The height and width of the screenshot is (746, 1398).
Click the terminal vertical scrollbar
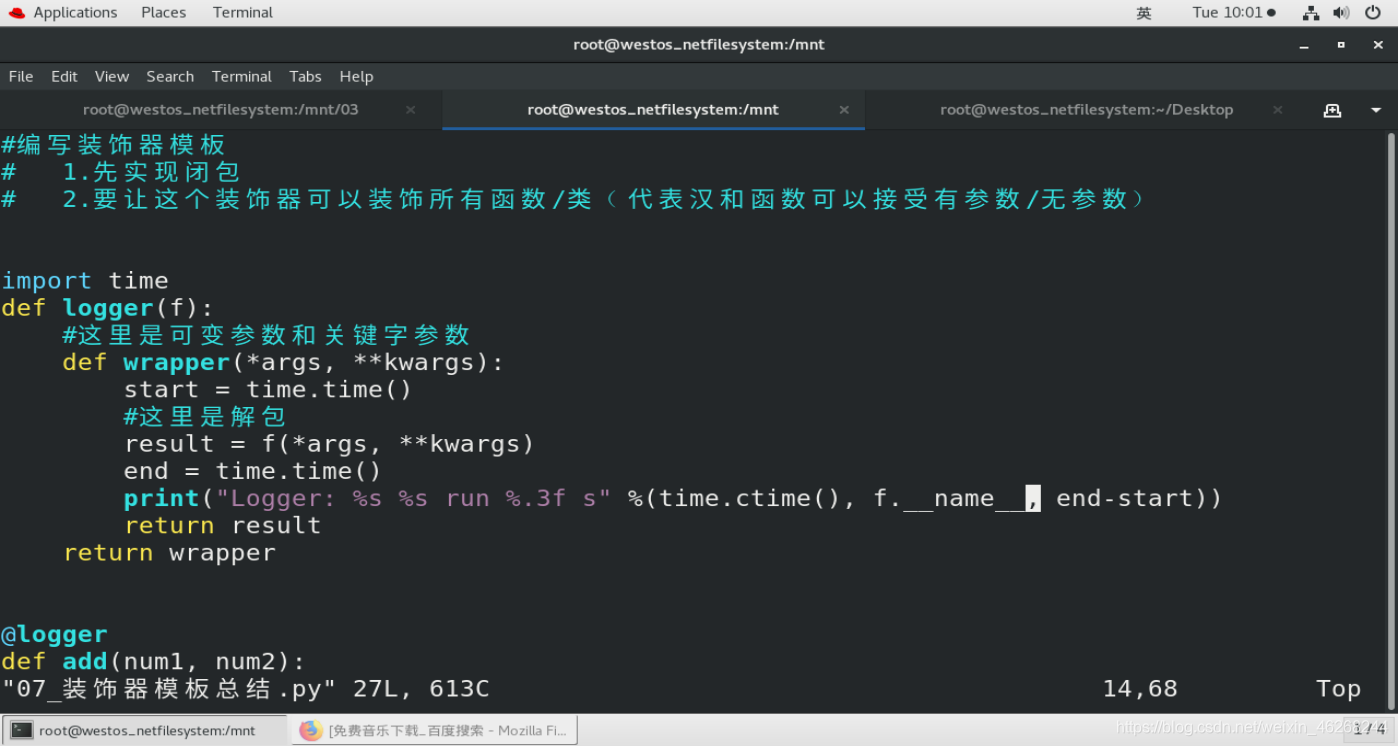click(x=1391, y=420)
